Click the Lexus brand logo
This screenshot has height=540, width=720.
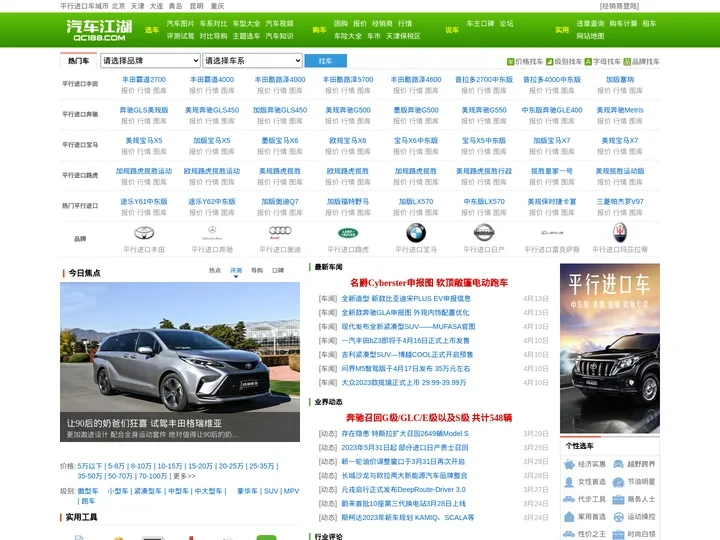coord(551,233)
